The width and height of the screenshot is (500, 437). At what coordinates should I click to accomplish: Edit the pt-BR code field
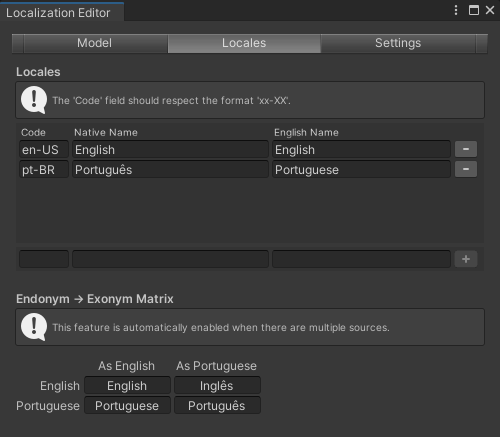coord(44,169)
